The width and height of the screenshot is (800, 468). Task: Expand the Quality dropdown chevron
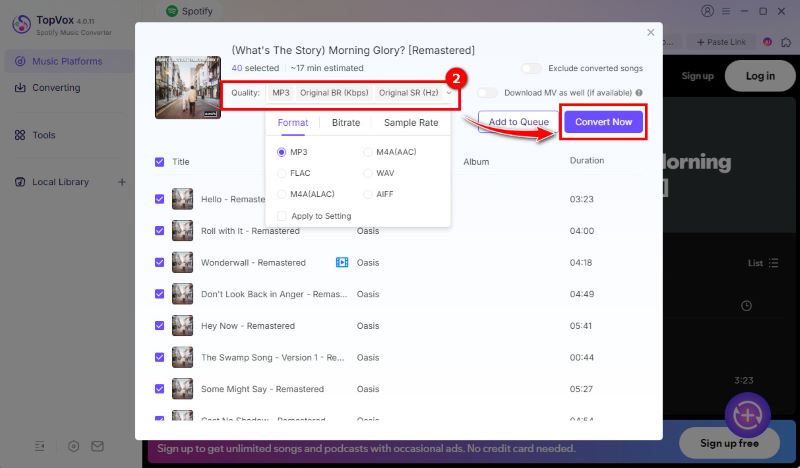coord(448,92)
